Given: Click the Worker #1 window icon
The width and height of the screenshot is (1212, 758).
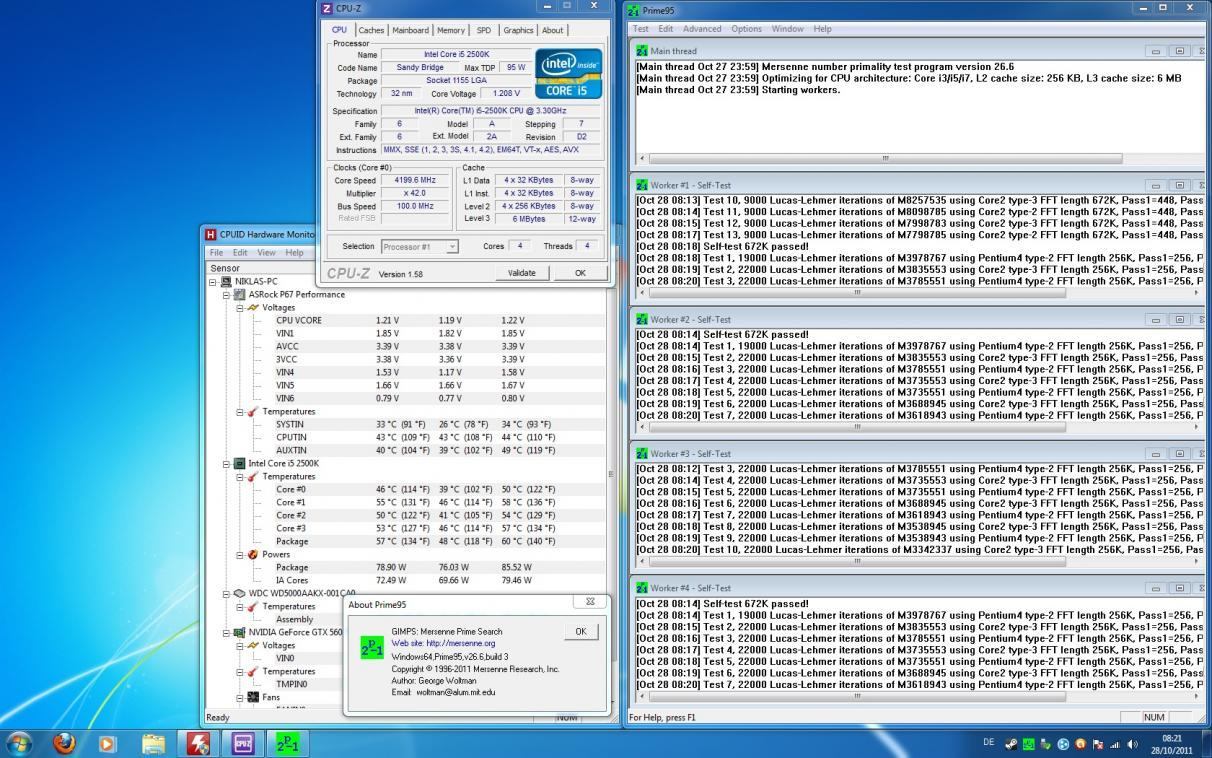Looking at the screenshot, I should pyautogui.click(x=642, y=185).
